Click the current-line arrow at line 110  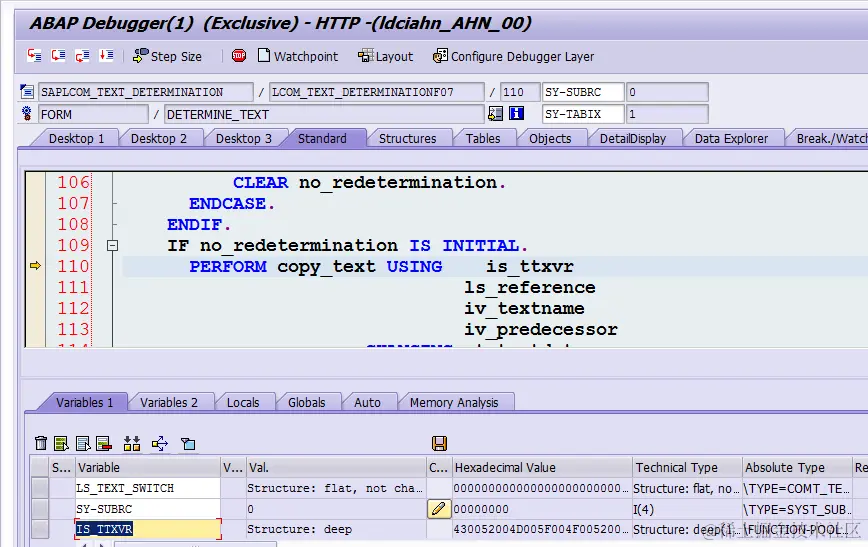(35, 266)
